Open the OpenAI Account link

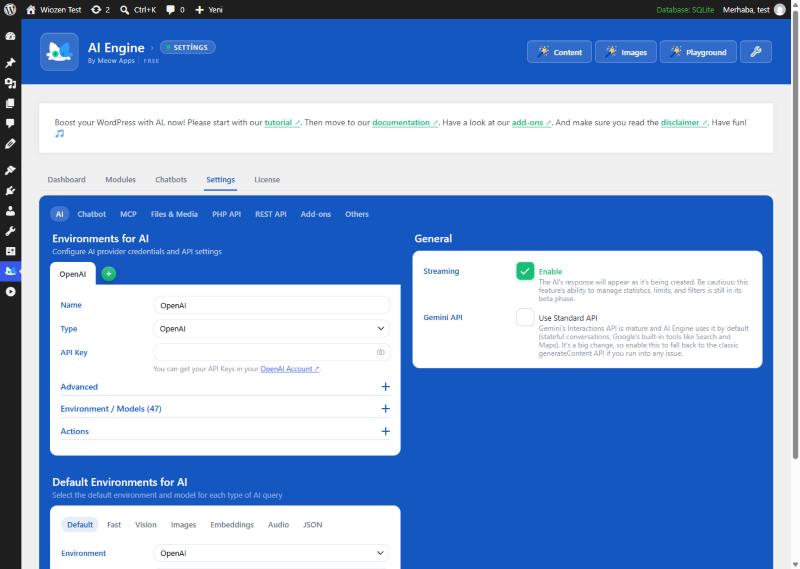tap(290, 368)
